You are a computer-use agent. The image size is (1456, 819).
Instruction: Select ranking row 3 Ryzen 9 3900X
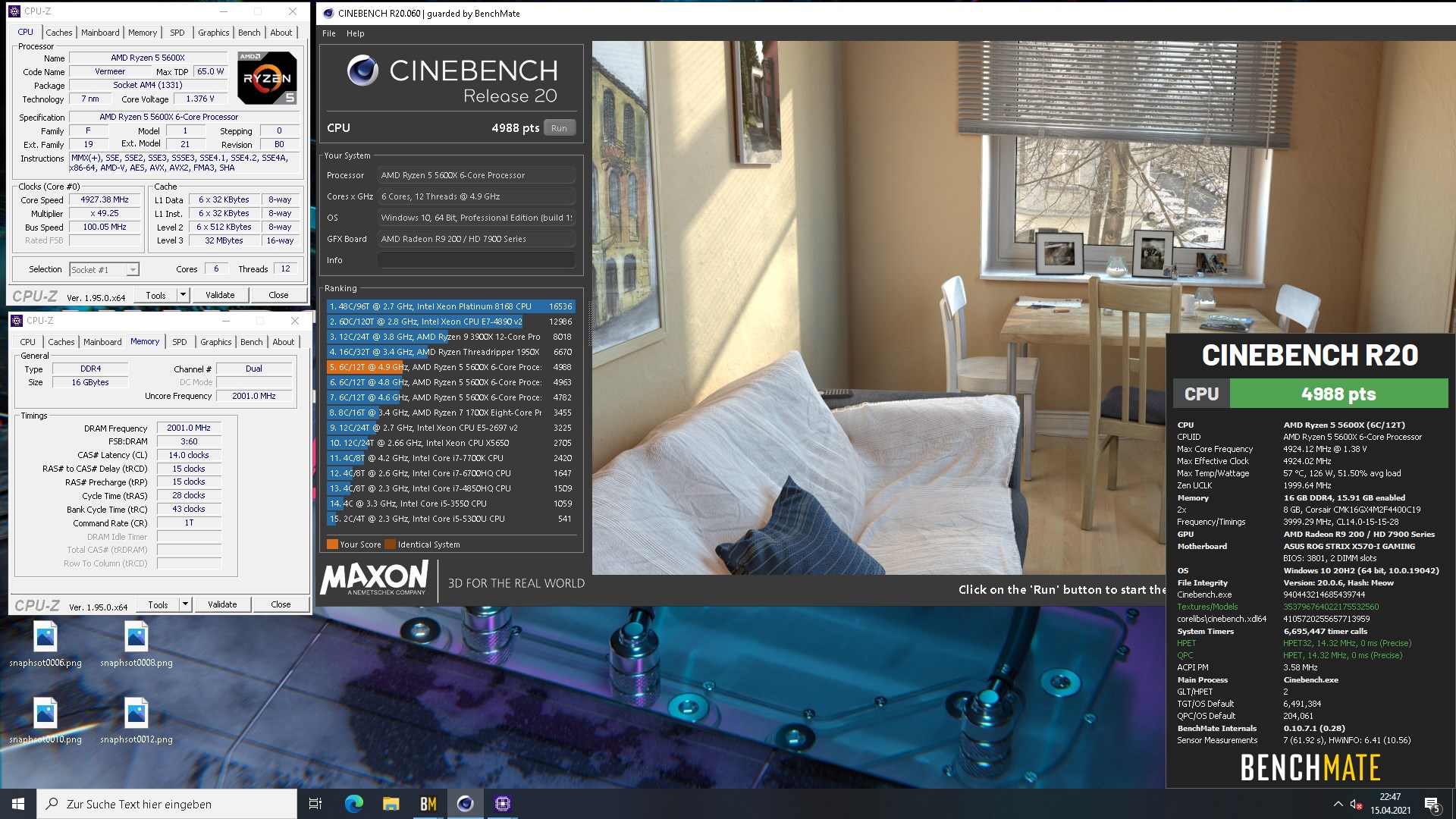tap(451, 337)
